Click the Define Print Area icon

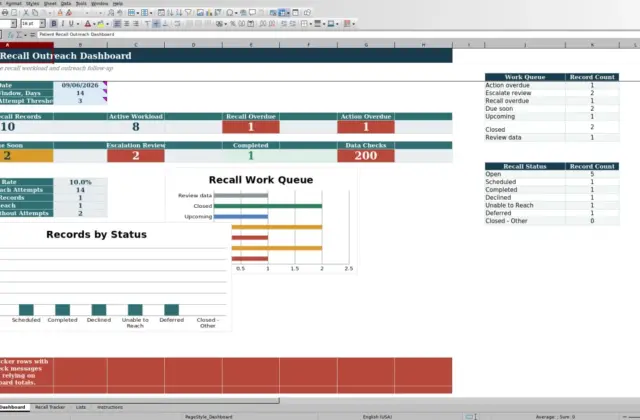tap(273, 13)
